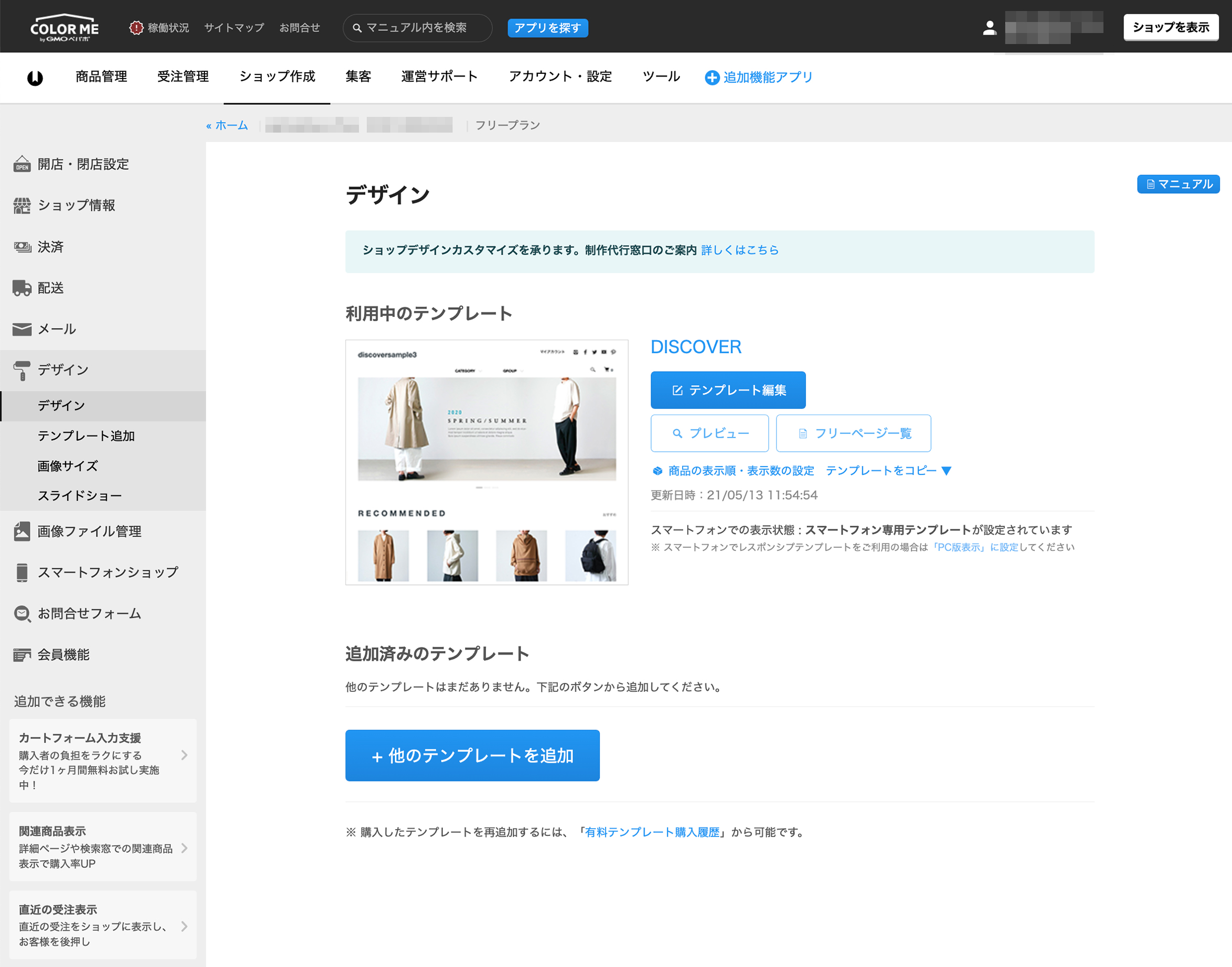Expand the テンプレートをコピー dropdown
The height and width of the screenshot is (967, 1232).
pyautogui.click(x=888, y=471)
